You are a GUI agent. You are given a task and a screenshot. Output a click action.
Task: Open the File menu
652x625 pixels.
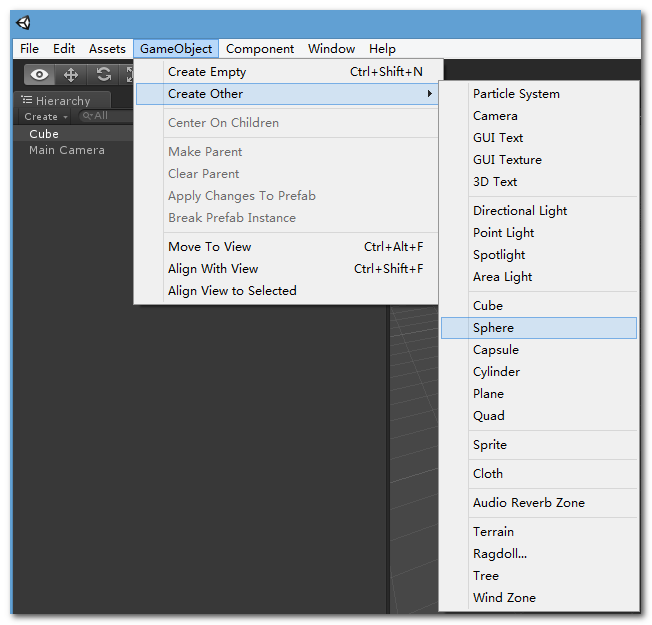29,49
